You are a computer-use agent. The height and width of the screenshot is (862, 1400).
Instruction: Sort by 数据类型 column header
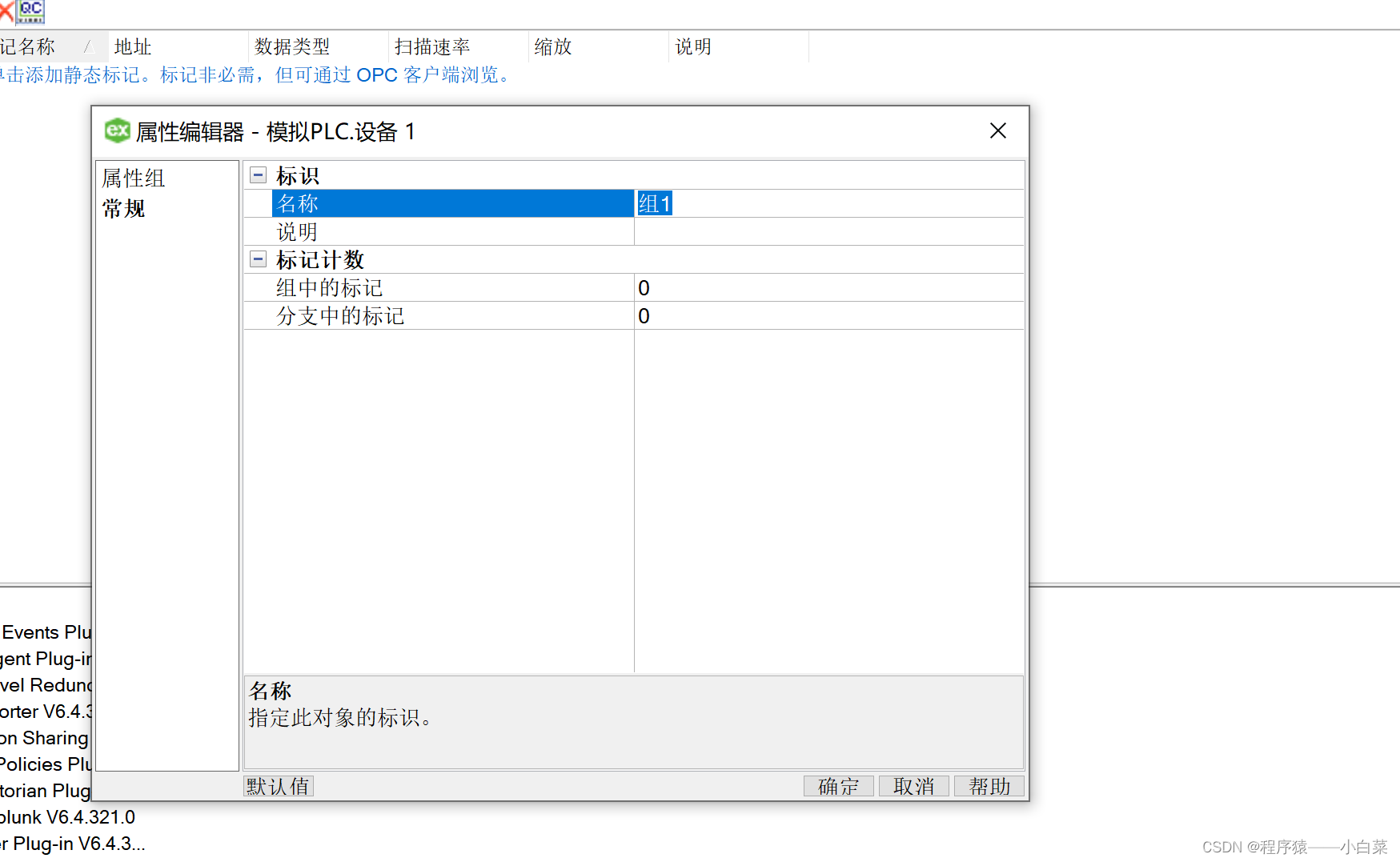pos(318,46)
